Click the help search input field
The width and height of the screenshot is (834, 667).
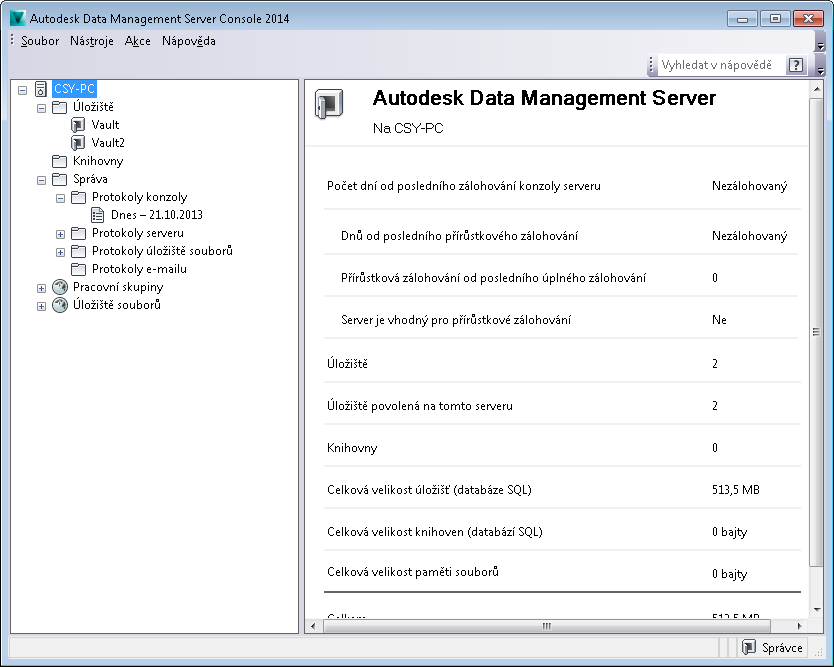coord(720,65)
